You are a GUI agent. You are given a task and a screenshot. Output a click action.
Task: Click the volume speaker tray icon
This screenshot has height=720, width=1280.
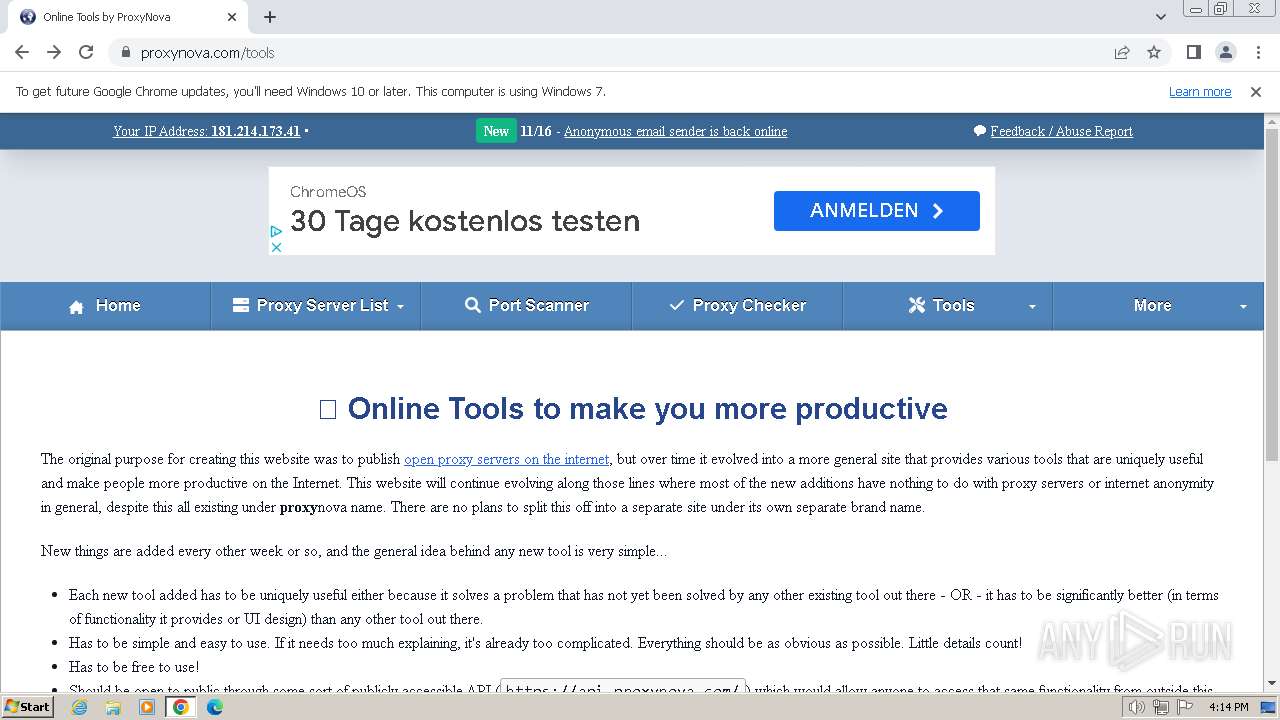[x=1137, y=707]
